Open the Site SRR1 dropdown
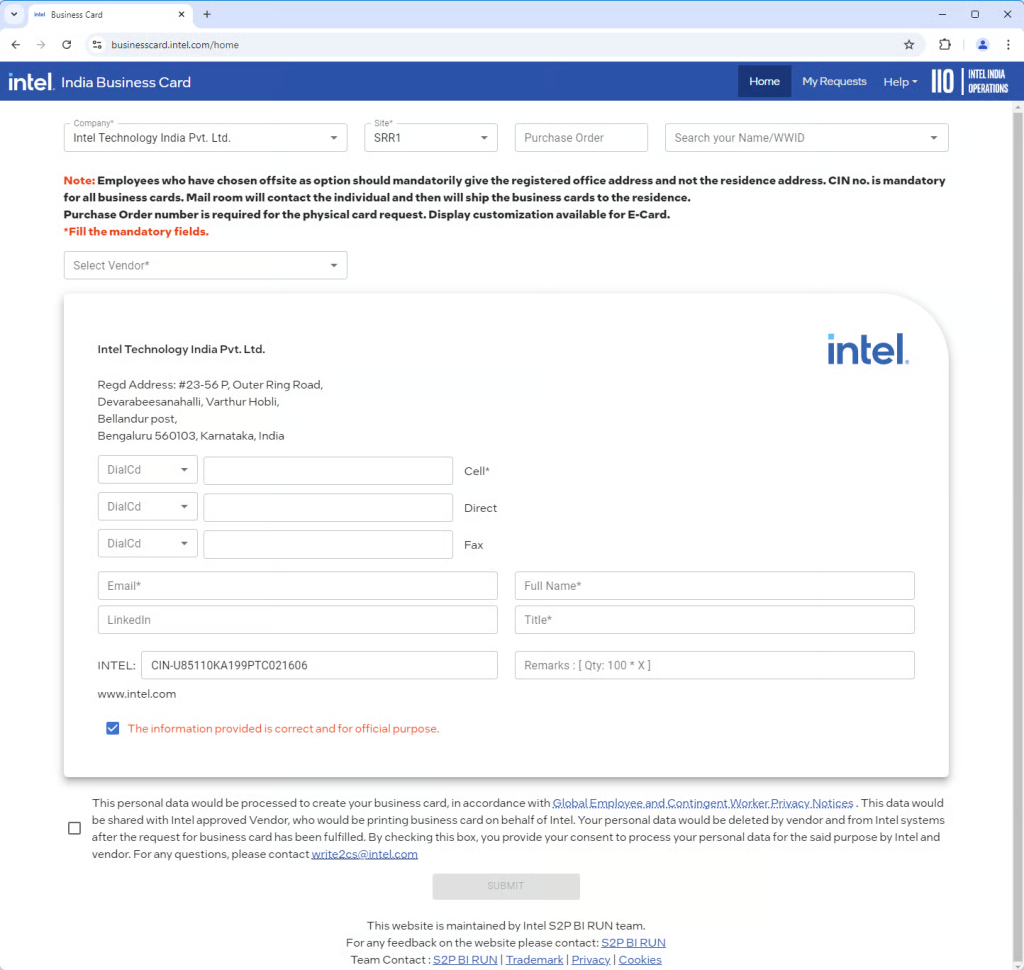This screenshot has height=970, width=1024. (430, 138)
